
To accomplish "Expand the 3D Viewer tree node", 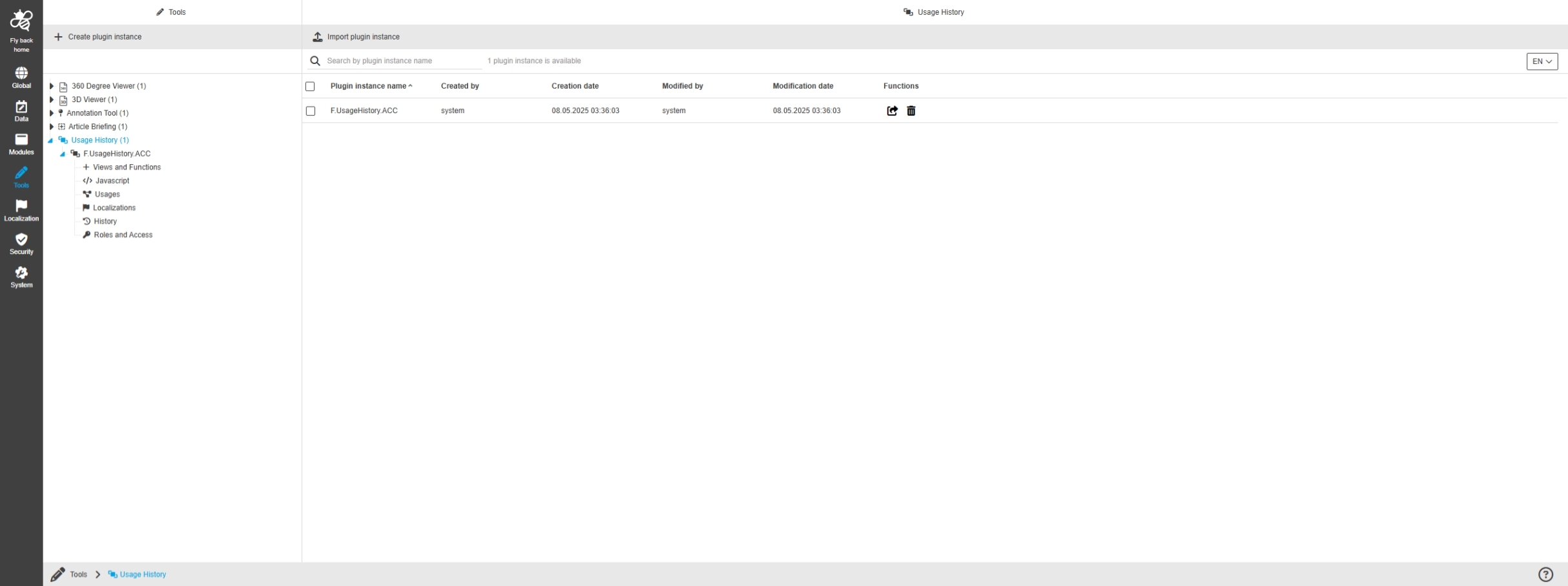I will pos(52,99).
